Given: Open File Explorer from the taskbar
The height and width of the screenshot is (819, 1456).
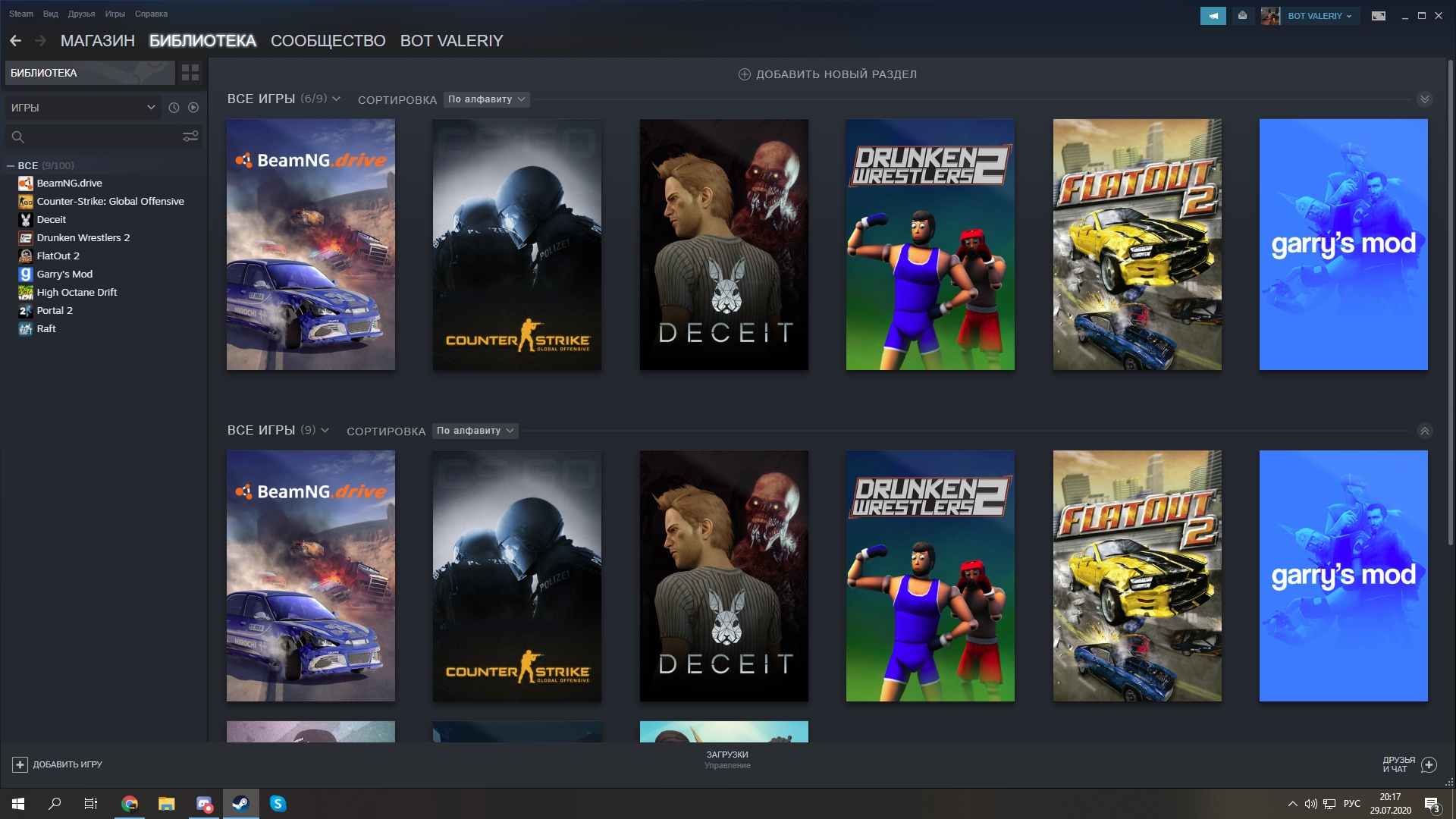Looking at the screenshot, I should [167, 804].
